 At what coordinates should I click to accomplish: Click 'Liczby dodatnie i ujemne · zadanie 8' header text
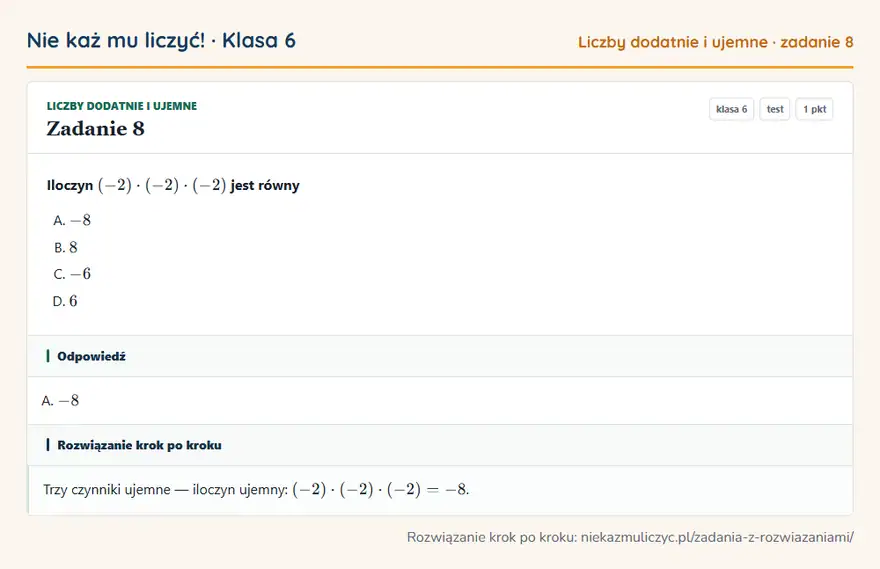716,42
